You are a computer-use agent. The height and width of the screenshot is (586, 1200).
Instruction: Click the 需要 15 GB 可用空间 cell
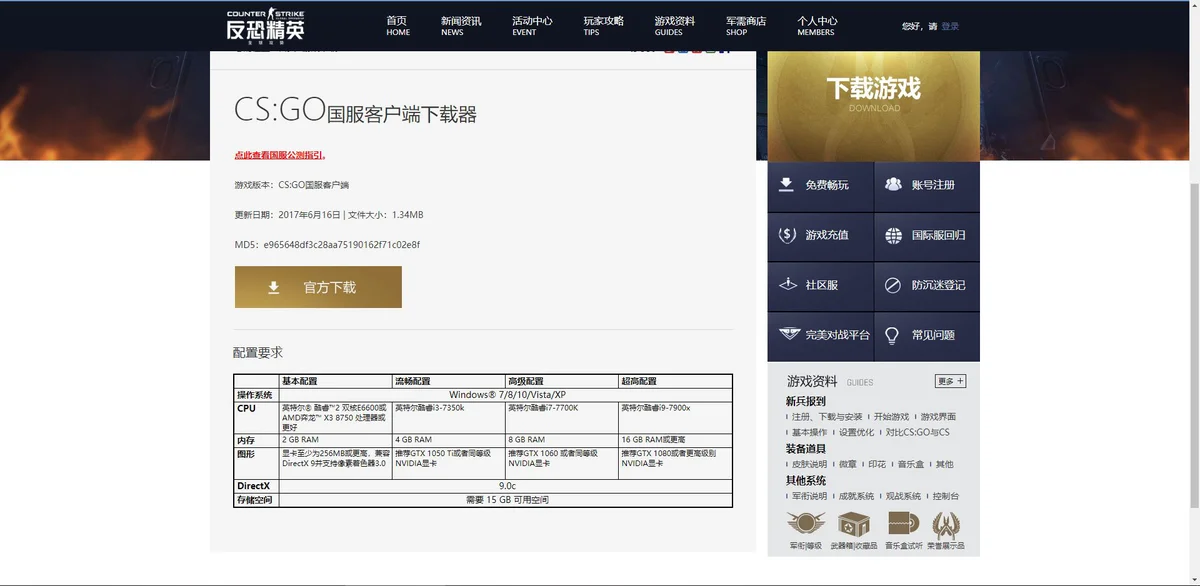coord(507,499)
